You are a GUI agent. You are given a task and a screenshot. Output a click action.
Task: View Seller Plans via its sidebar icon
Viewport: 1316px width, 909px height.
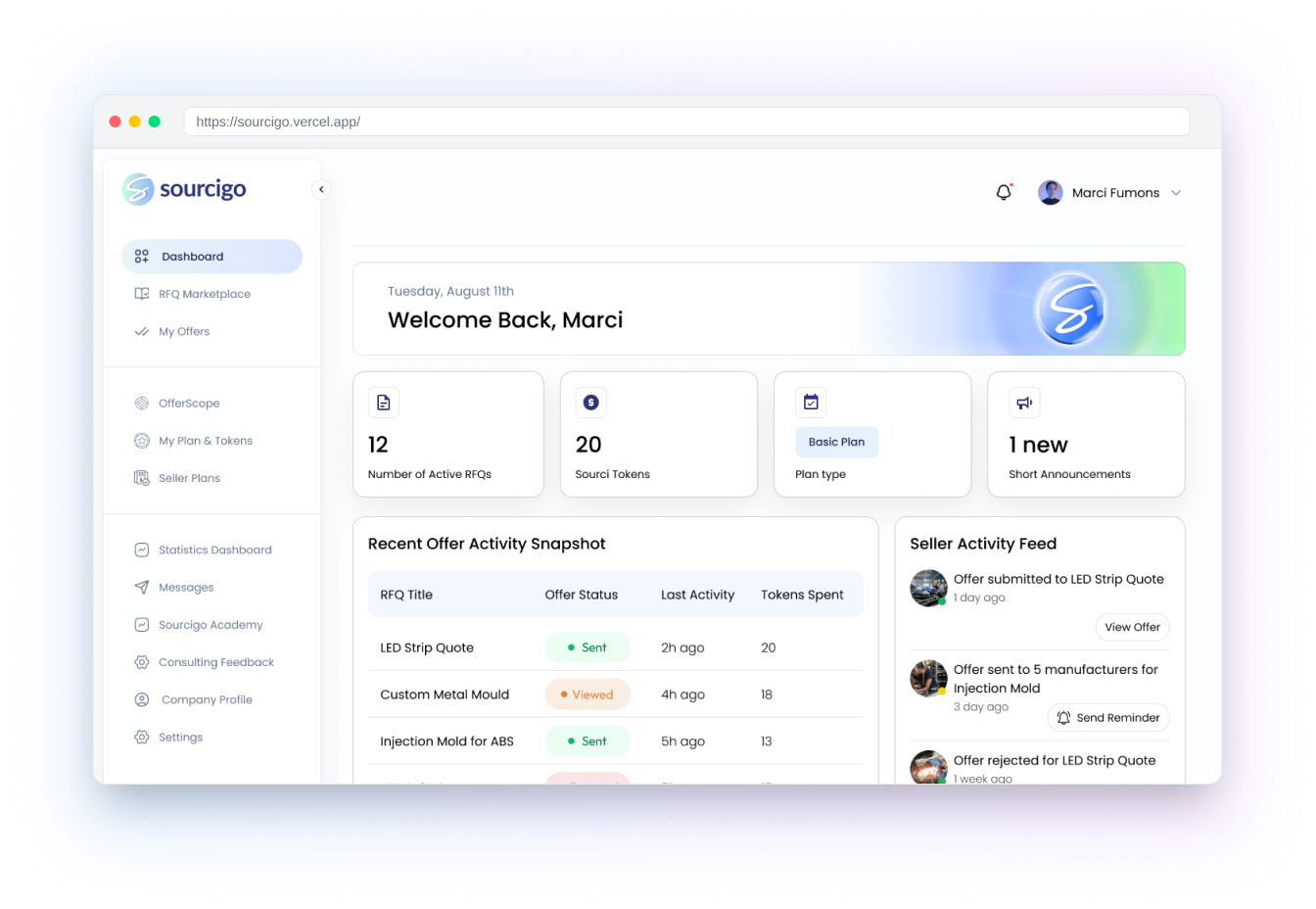(141, 478)
